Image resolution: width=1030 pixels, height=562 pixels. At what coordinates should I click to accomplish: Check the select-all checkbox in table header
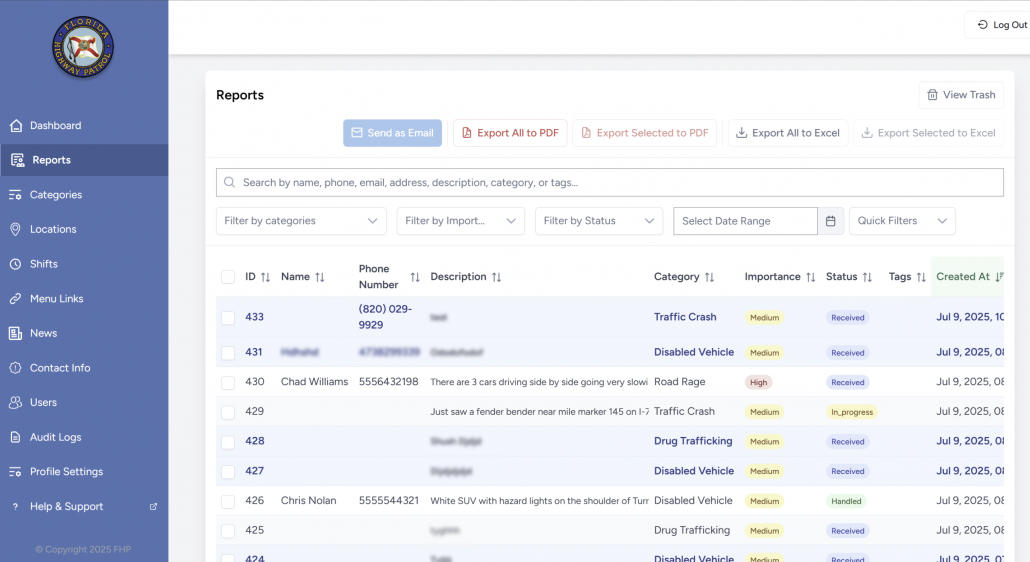(x=228, y=277)
